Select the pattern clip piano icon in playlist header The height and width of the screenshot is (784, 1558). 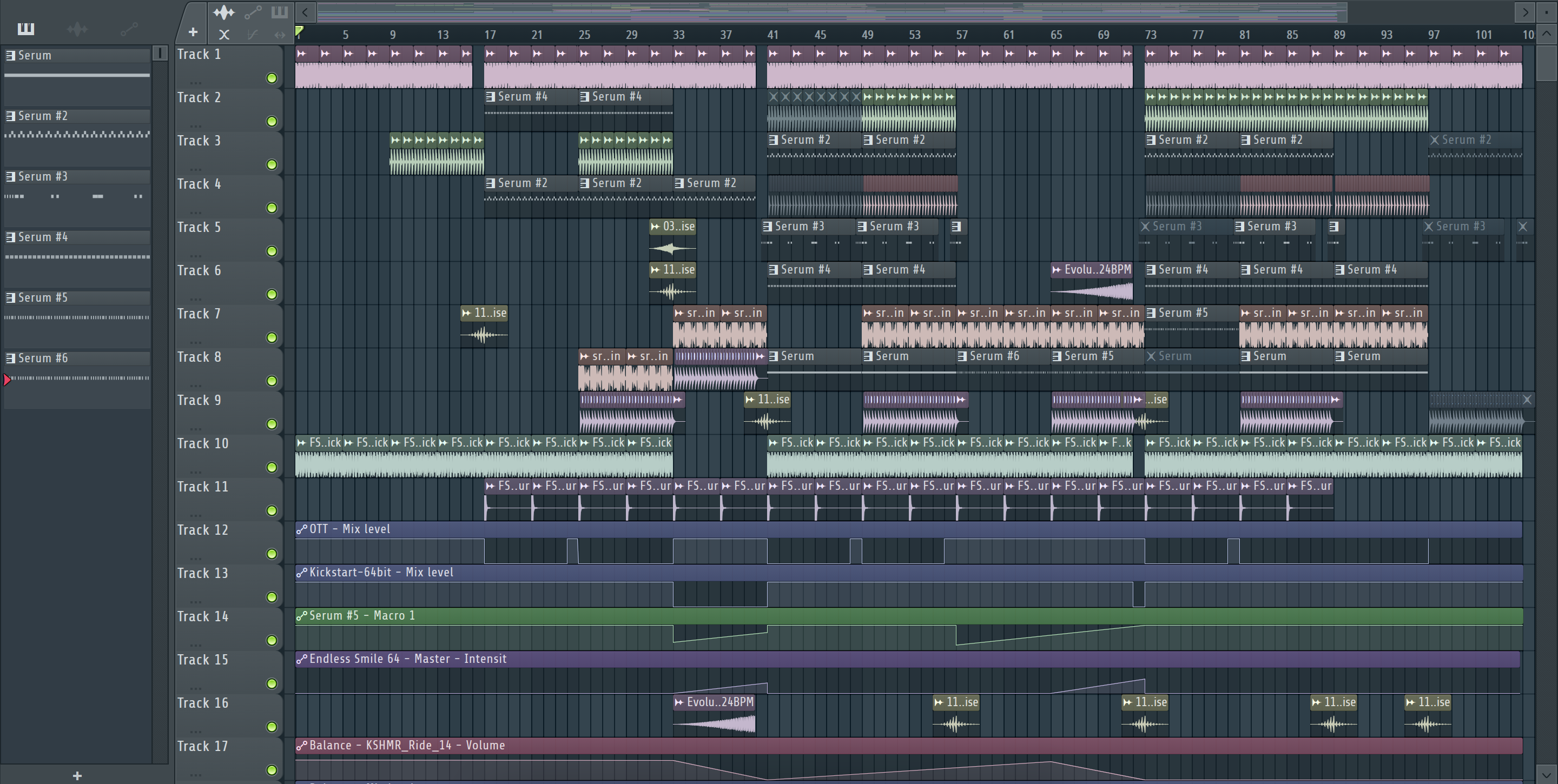[280, 12]
